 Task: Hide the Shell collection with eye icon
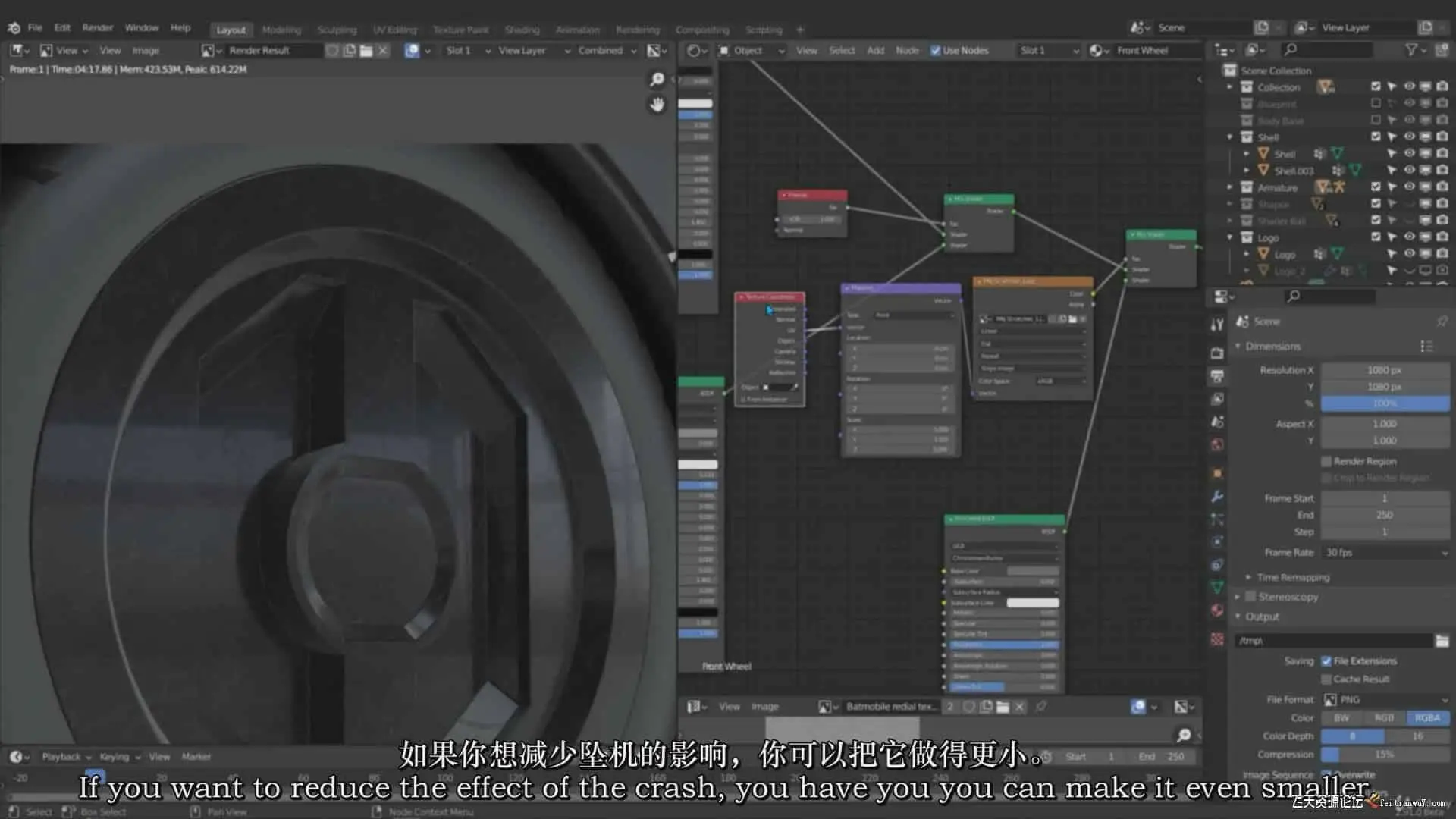point(1408,137)
